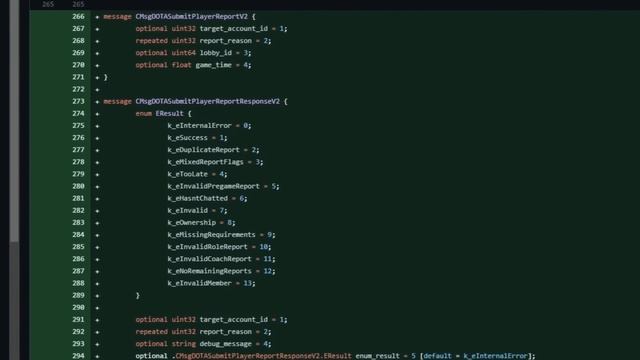Click 'enum_result' field on line 294
This screenshot has height=360, width=640.
378,356
